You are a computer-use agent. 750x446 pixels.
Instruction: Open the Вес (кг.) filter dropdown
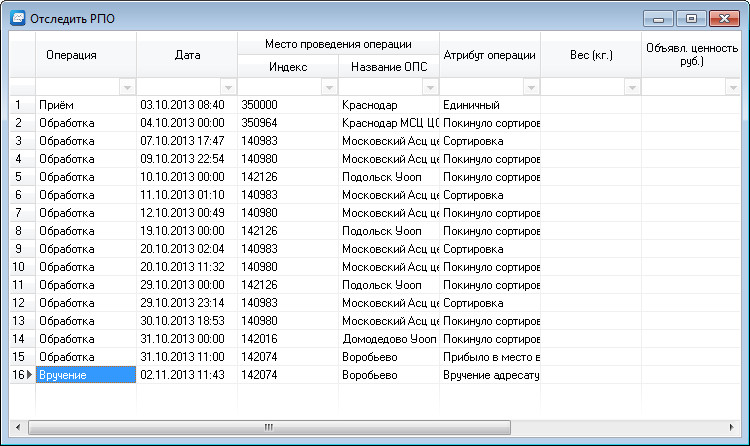click(x=632, y=87)
